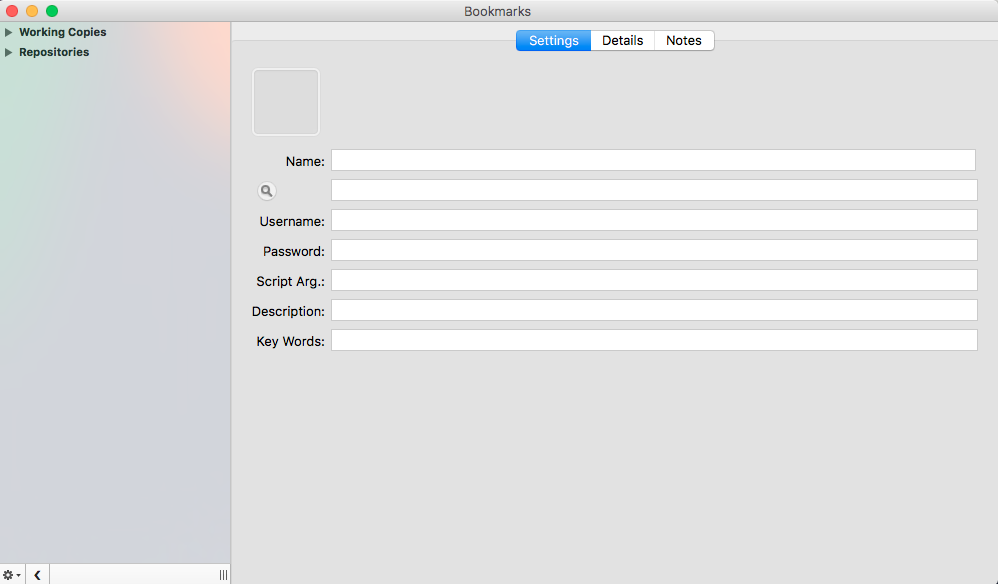Click the Password input field
The image size is (998, 584).
(x=653, y=250)
